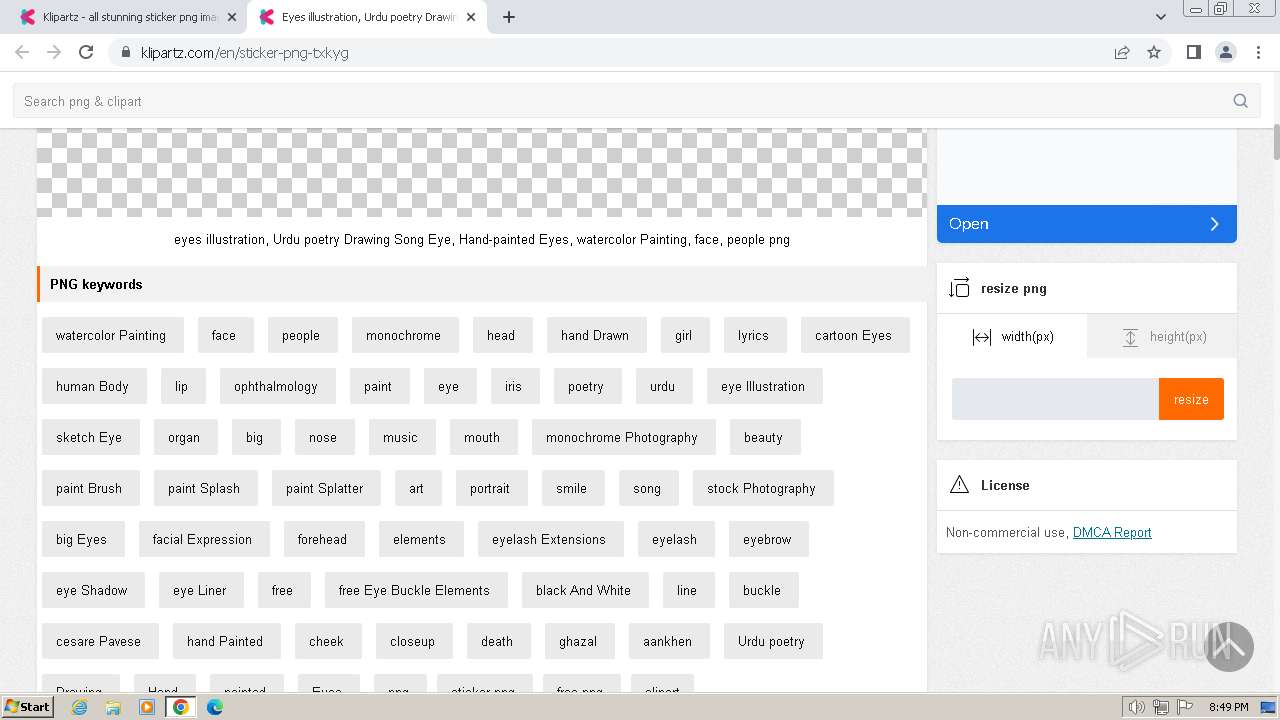
Task: Click the flag icon in system tray
Action: [1185, 707]
